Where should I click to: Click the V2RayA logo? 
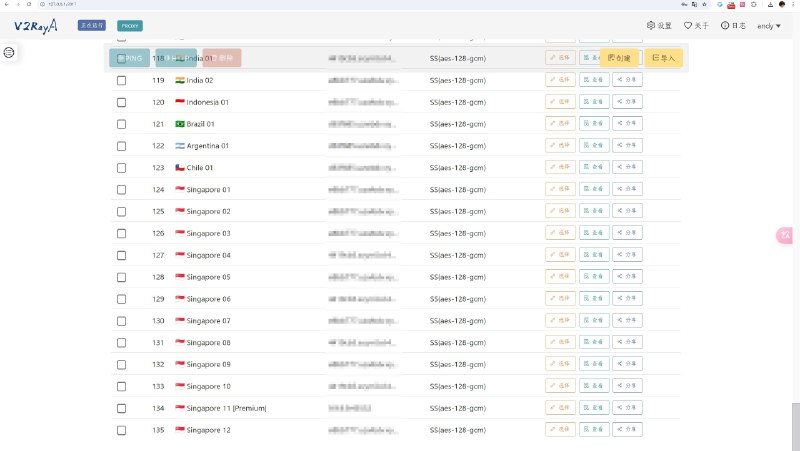pyautogui.click(x=36, y=25)
